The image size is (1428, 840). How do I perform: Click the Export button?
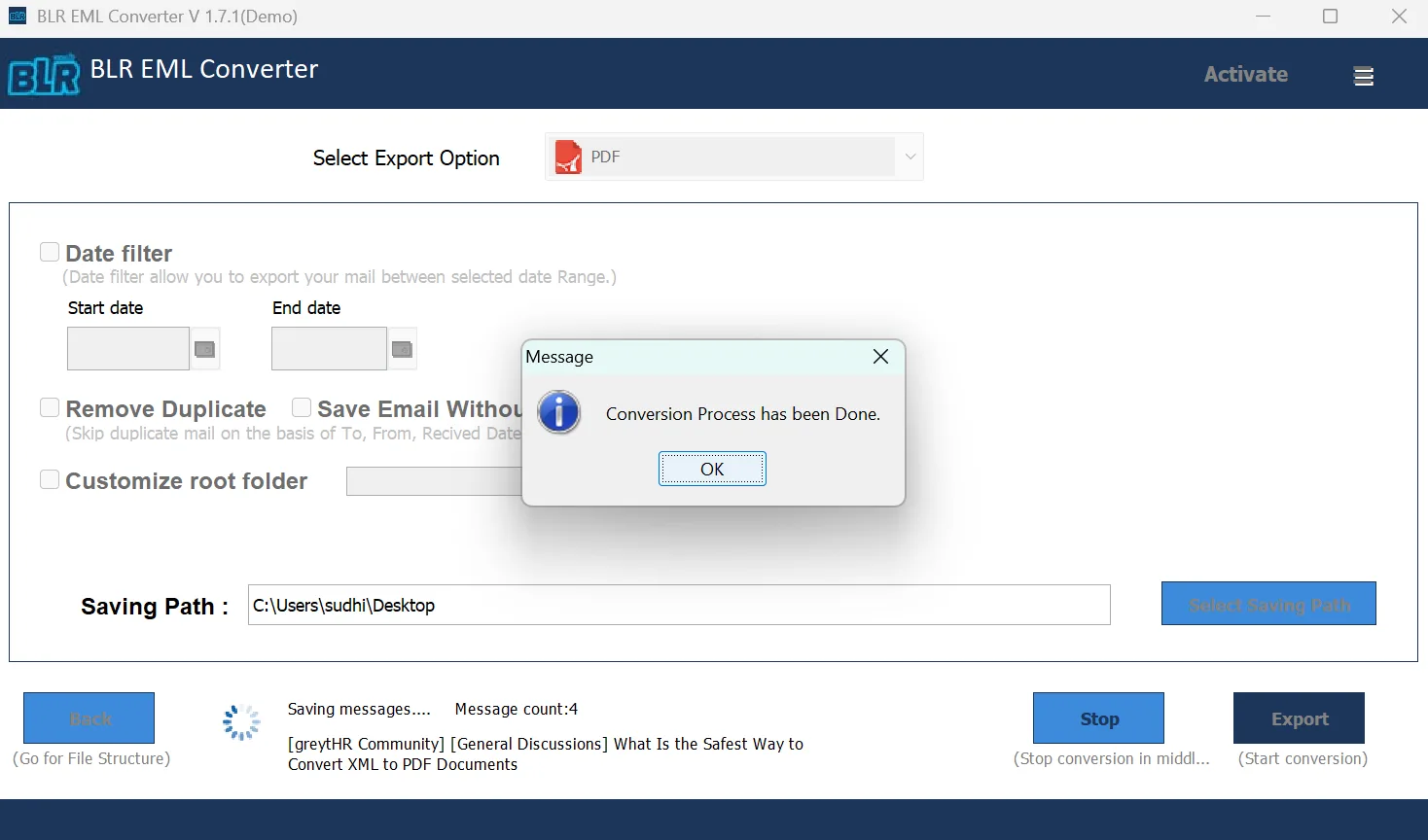1299,718
